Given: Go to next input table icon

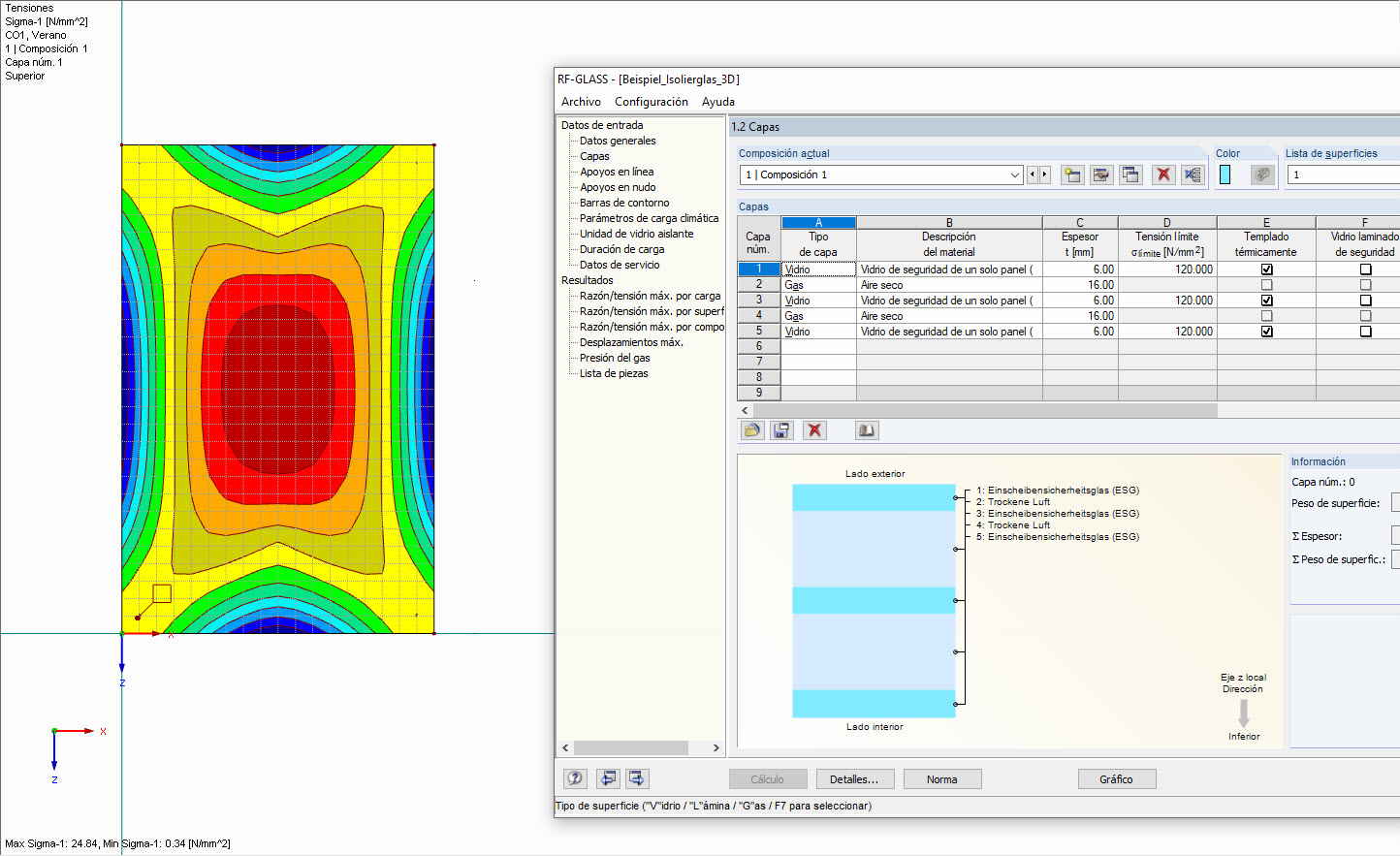Looking at the screenshot, I should (637, 778).
